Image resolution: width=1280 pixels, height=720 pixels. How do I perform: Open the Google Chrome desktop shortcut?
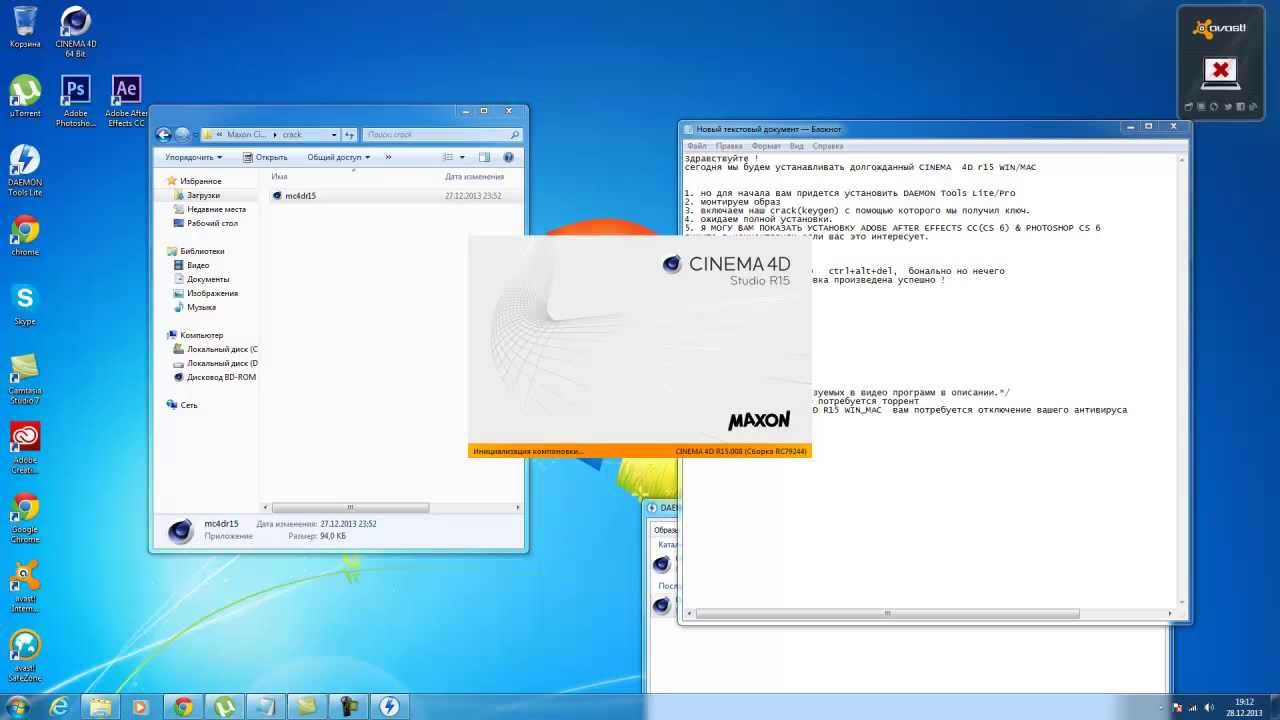point(25,518)
